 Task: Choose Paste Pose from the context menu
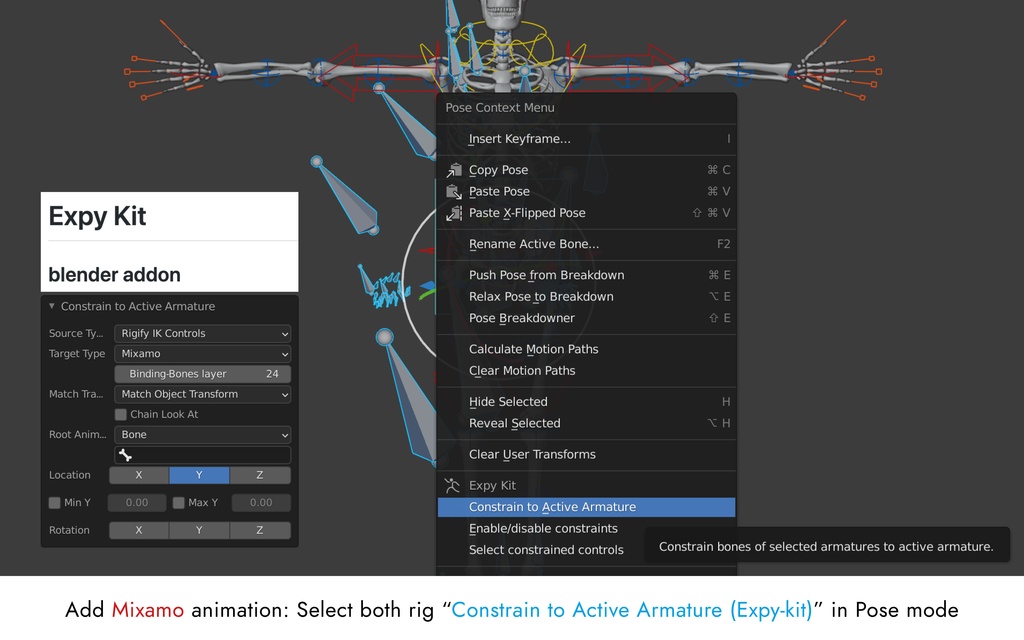tap(586, 191)
